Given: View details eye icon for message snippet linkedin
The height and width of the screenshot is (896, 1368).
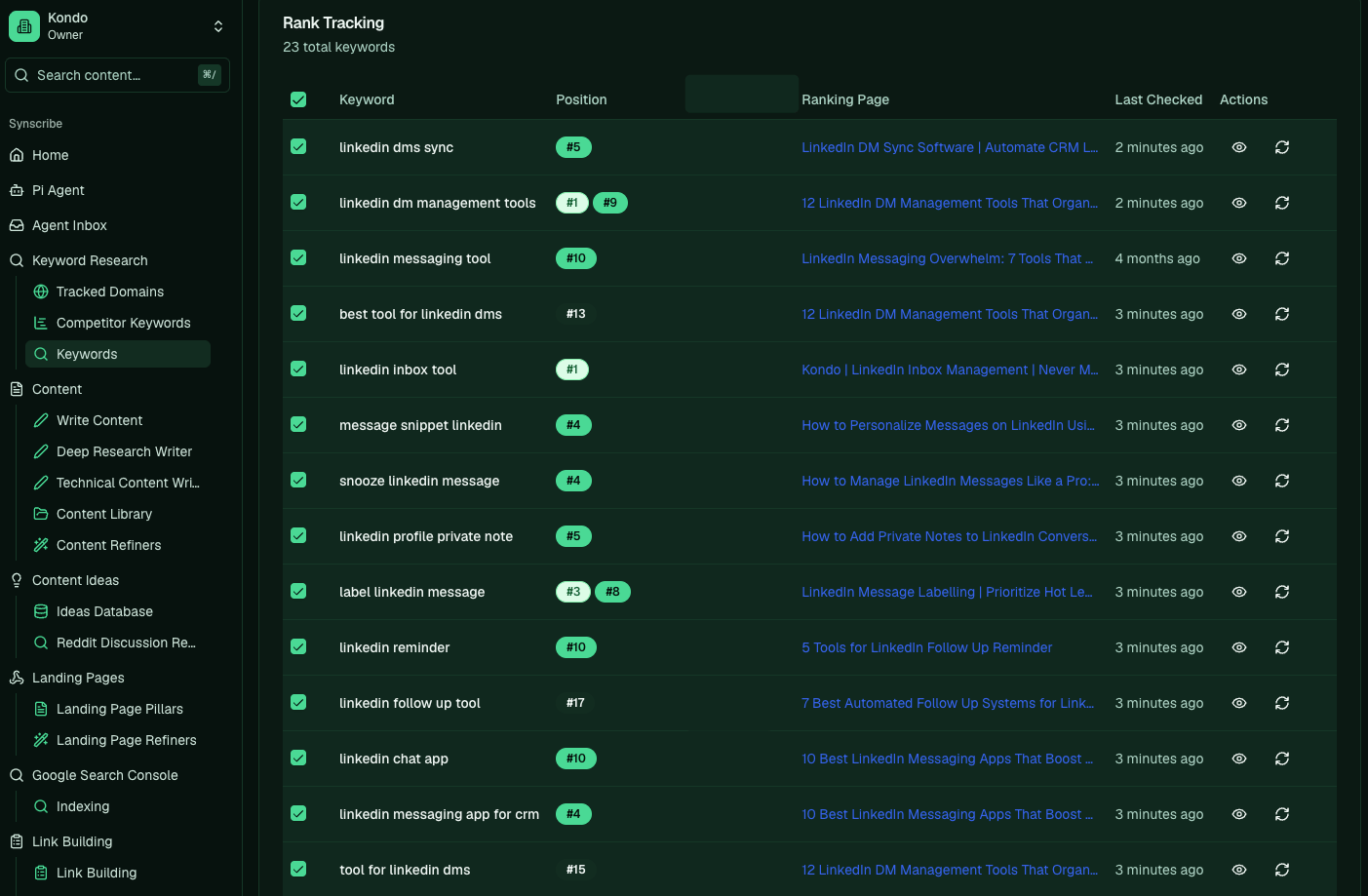Looking at the screenshot, I should (1239, 425).
